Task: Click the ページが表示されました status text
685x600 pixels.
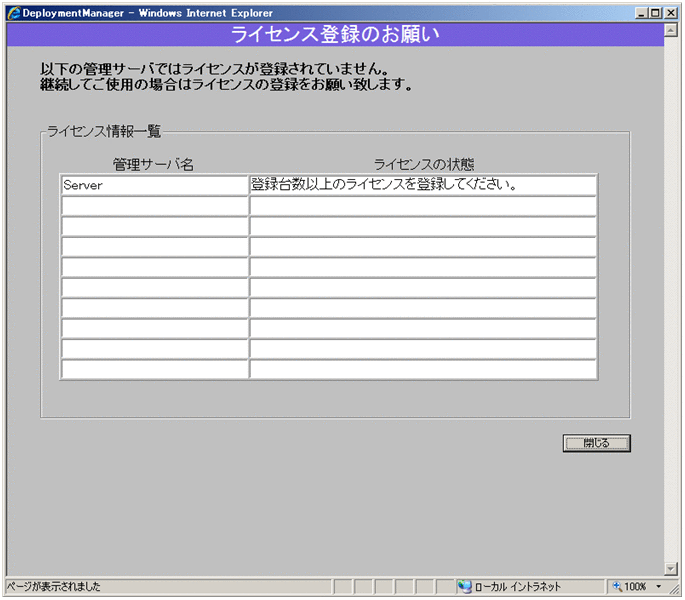Action: (x=54, y=586)
